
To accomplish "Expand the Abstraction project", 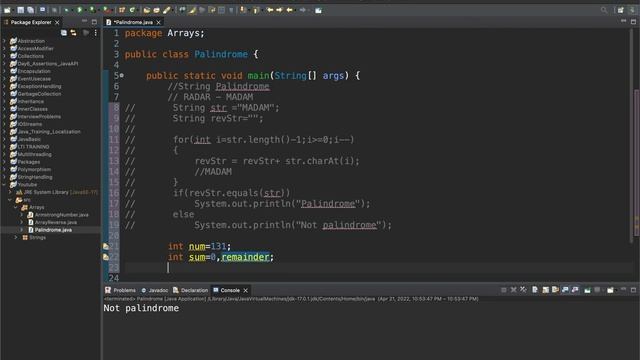I will (x=4, y=41).
